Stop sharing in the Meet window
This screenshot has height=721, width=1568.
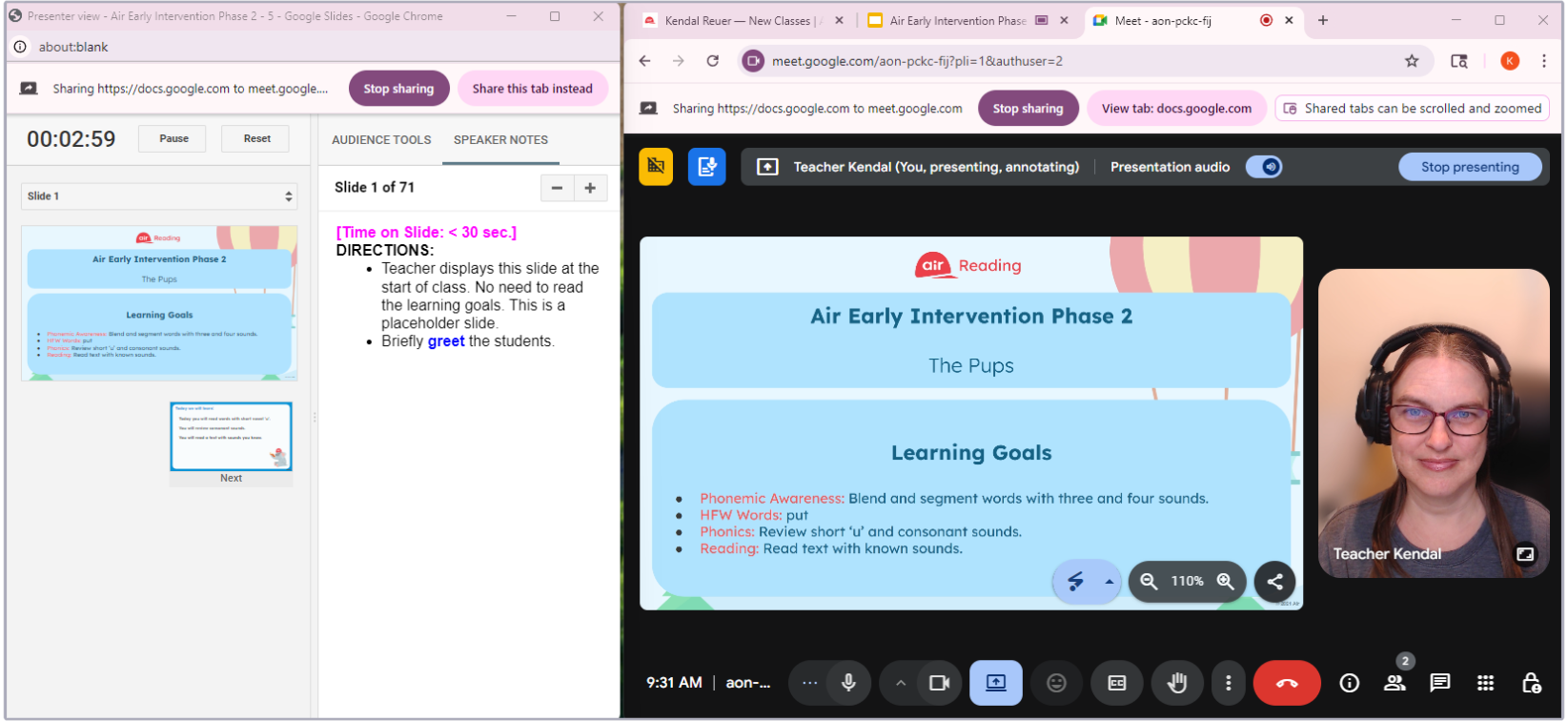1028,109
